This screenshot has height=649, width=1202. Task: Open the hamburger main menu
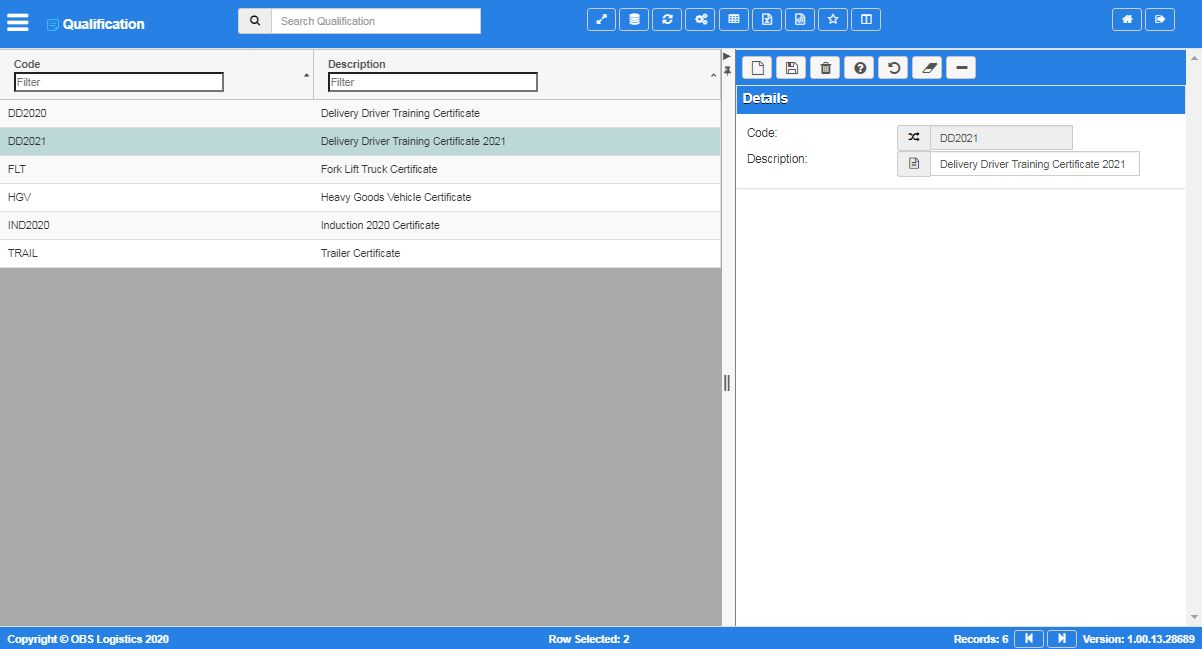coord(18,22)
